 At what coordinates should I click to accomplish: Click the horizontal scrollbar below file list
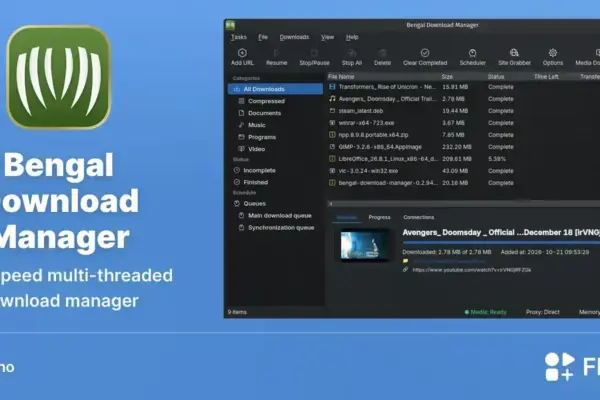pos(463,204)
